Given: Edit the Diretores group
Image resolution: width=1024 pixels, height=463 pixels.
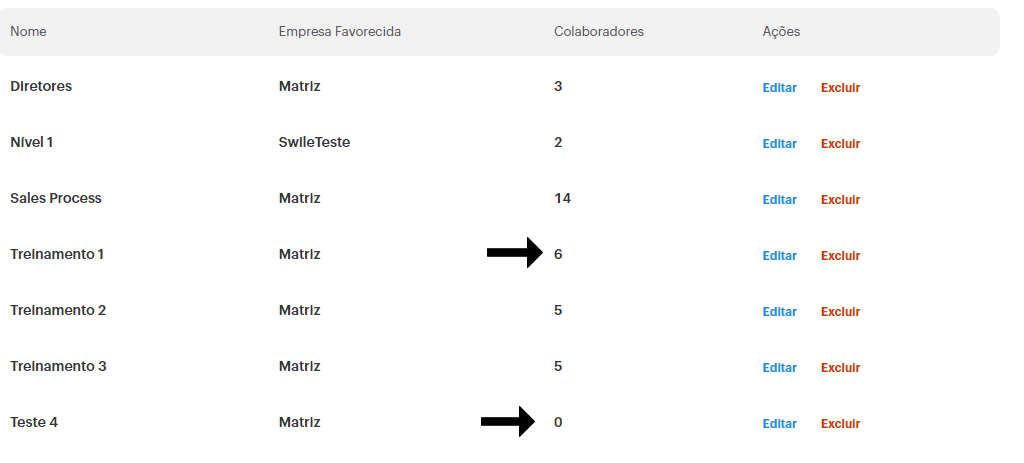Looking at the screenshot, I should (x=779, y=88).
